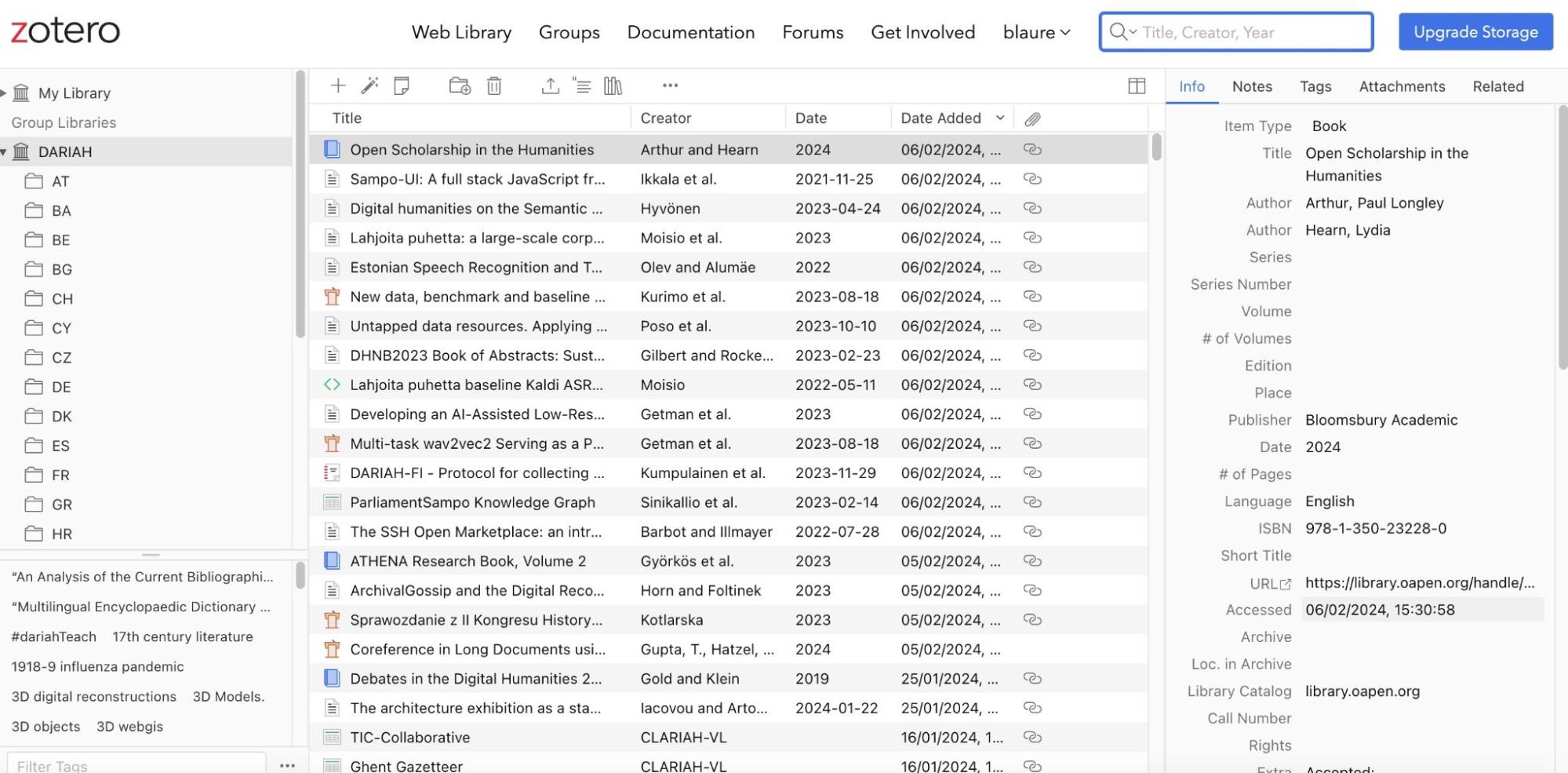Open the column selector icon

pyautogui.click(x=1137, y=86)
